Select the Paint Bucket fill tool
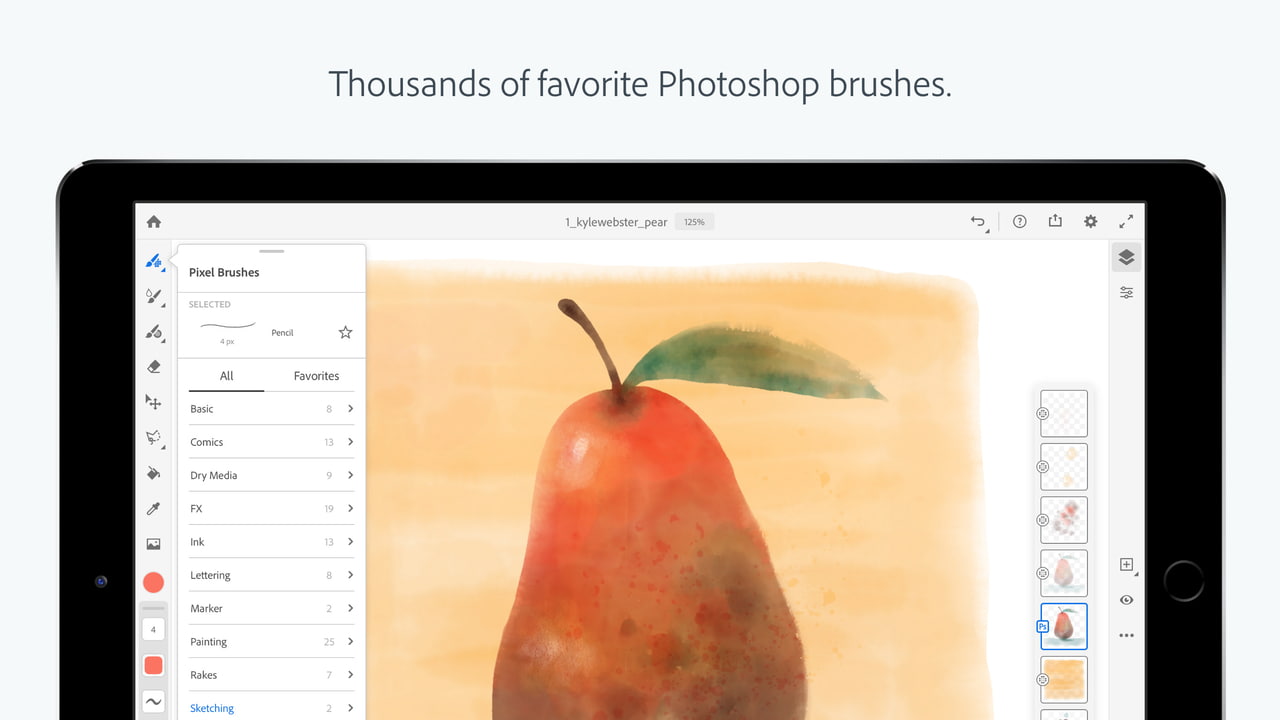The image size is (1280, 720). [x=153, y=473]
